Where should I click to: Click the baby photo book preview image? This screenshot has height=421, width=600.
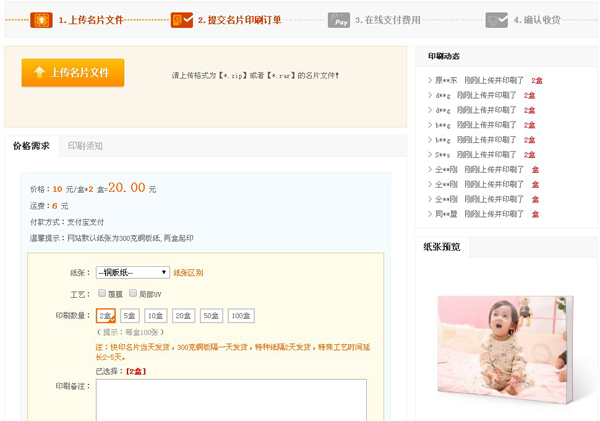click(505, 349)
